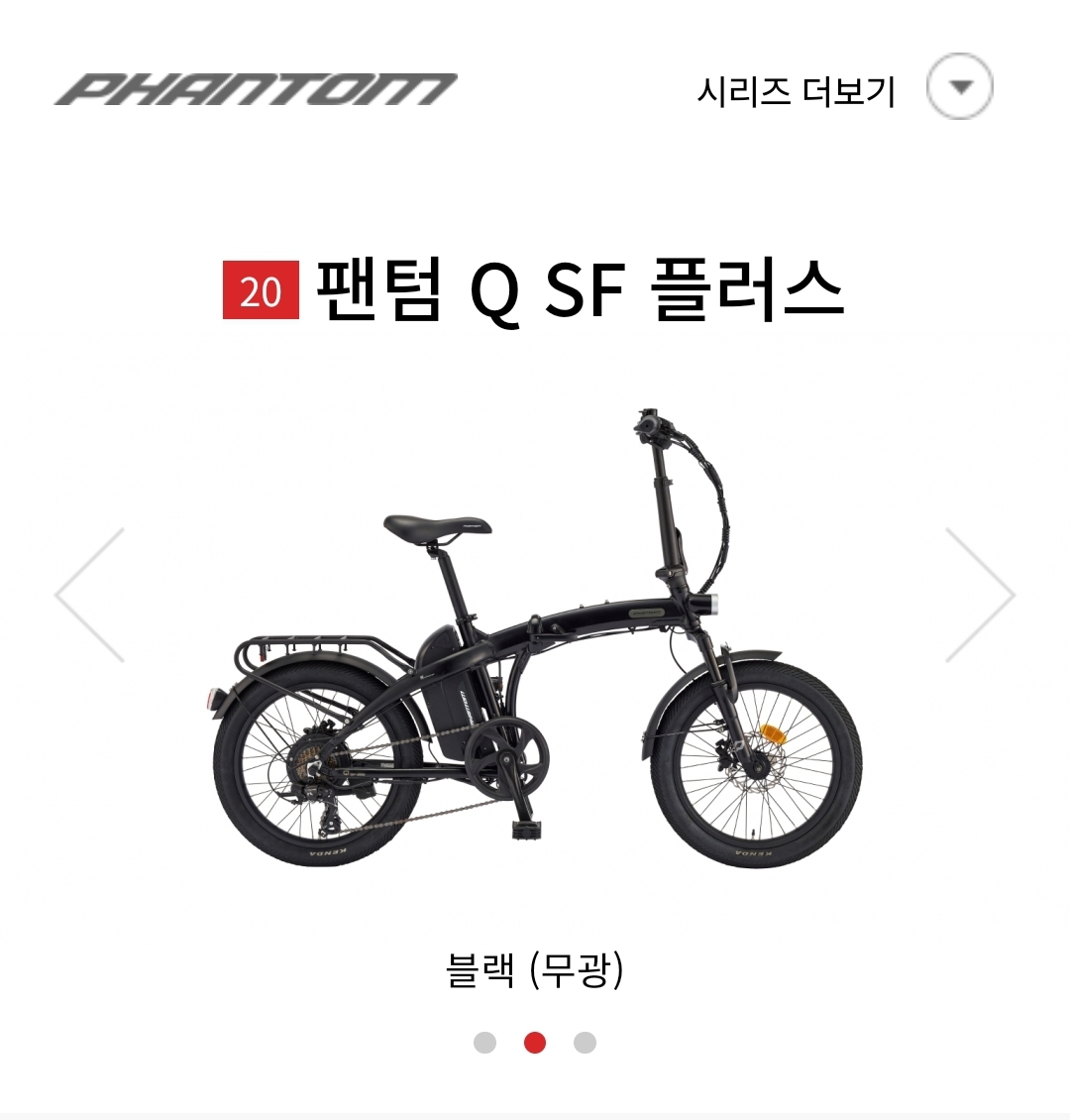The width and height of the screenshot is (1070, 1120).
Task: Click the red 20 wheel-size badge
Action: click(x=261, y=290)
